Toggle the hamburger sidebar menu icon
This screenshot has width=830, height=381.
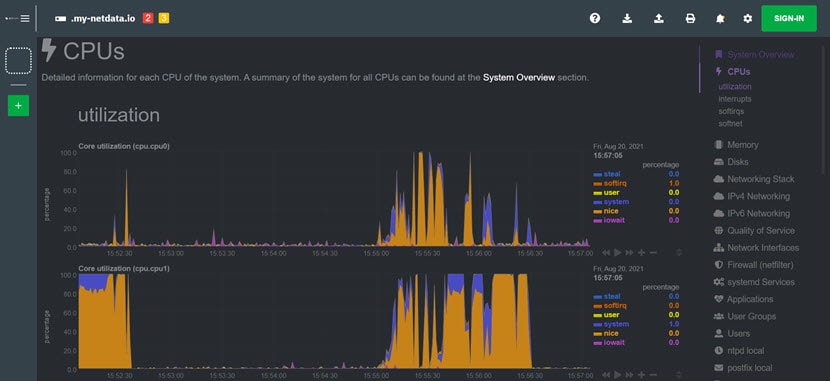pyautogui.click(x=25, y=19)
